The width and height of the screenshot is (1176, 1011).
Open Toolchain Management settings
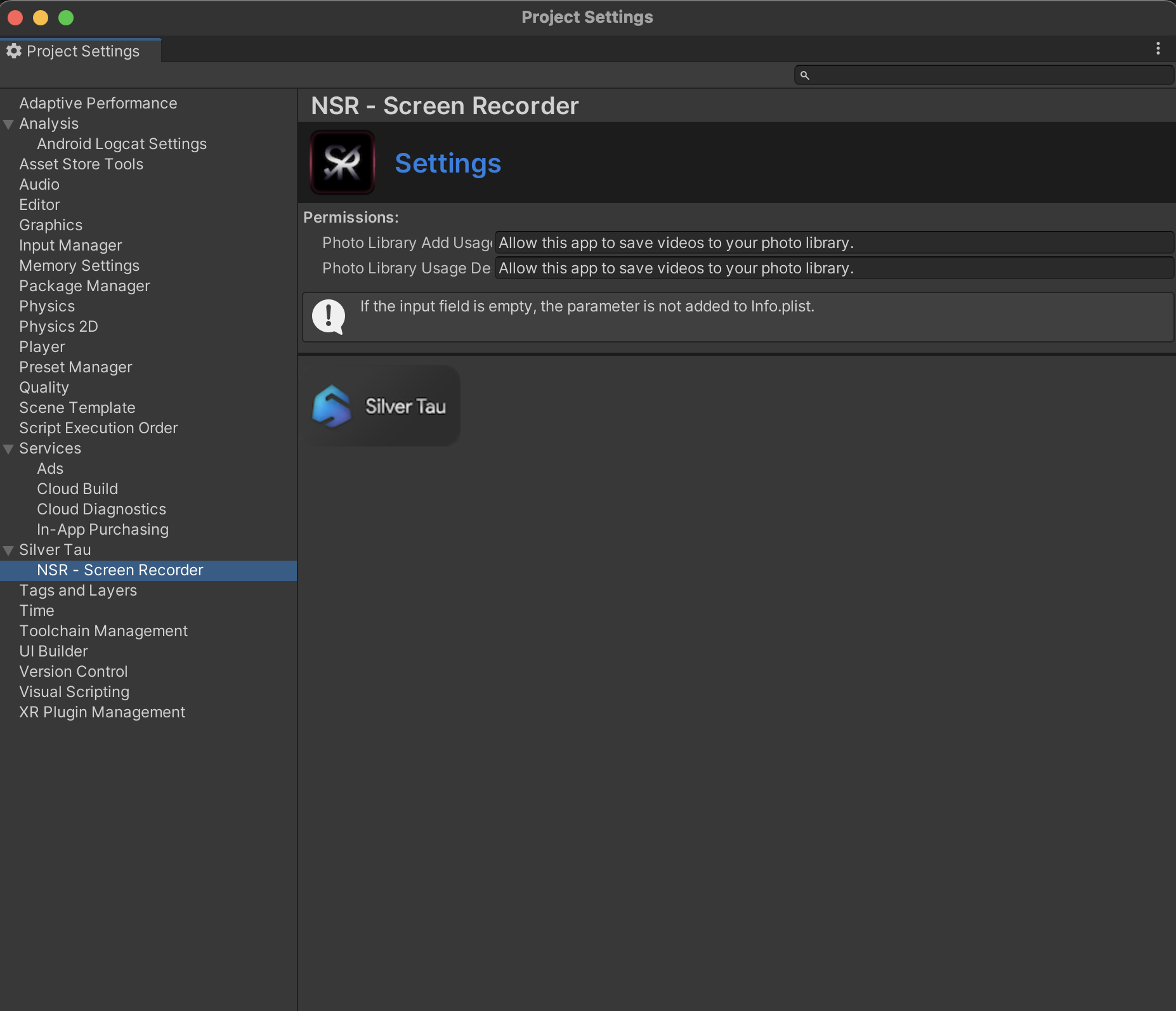103,631
